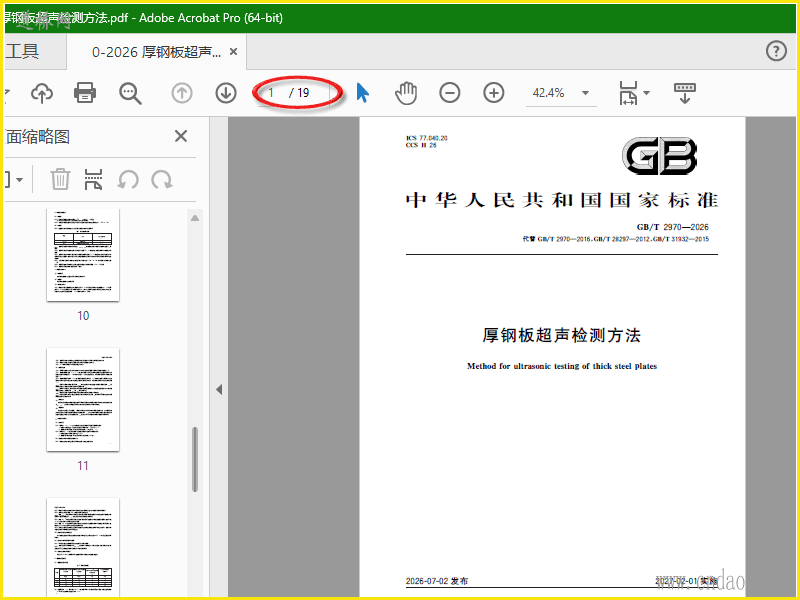Print the document with the printer icon
This screenshot has width=800, height=600.
tap(85, 93)
